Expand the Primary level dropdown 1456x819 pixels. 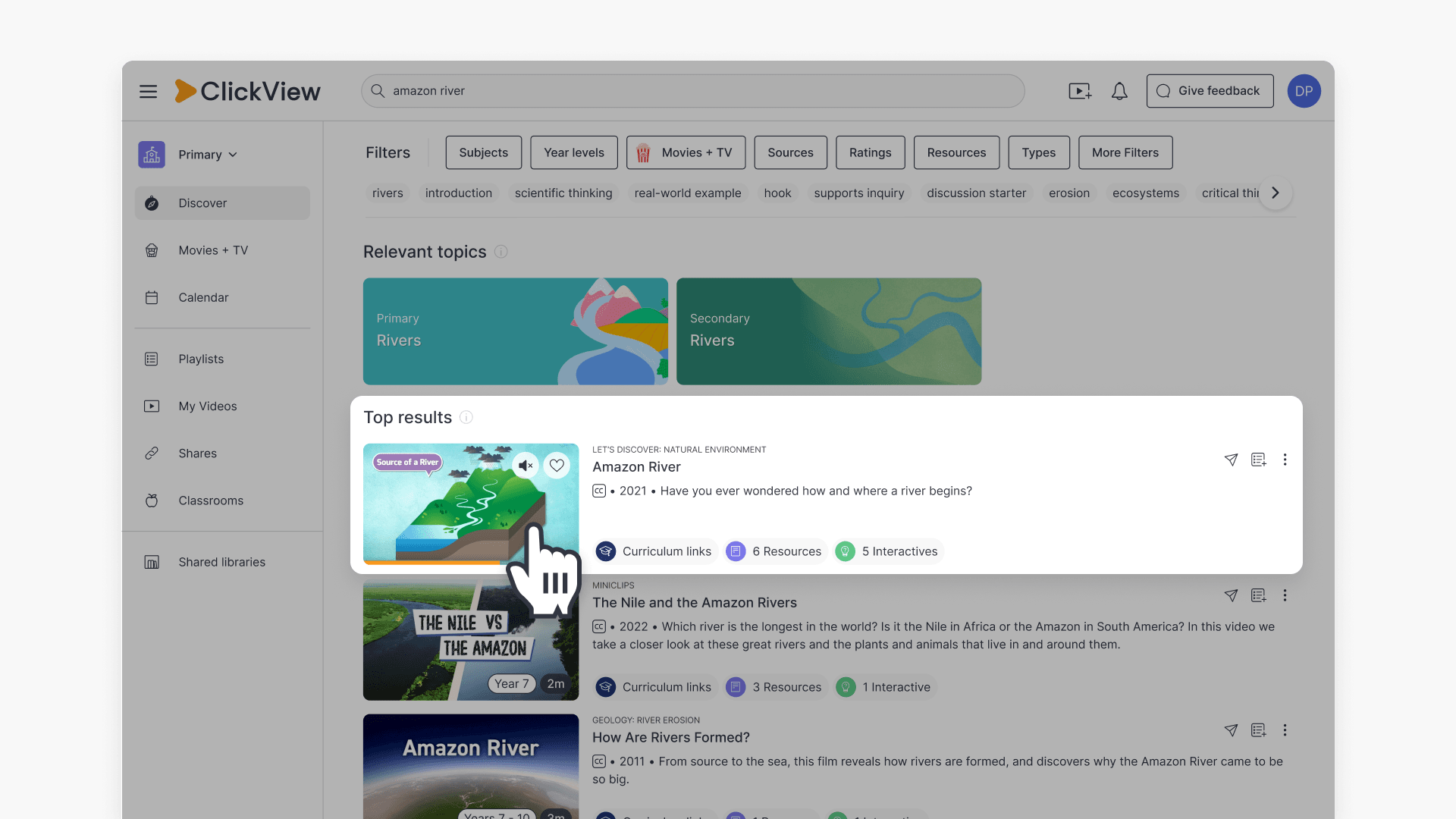pos(207,155)
